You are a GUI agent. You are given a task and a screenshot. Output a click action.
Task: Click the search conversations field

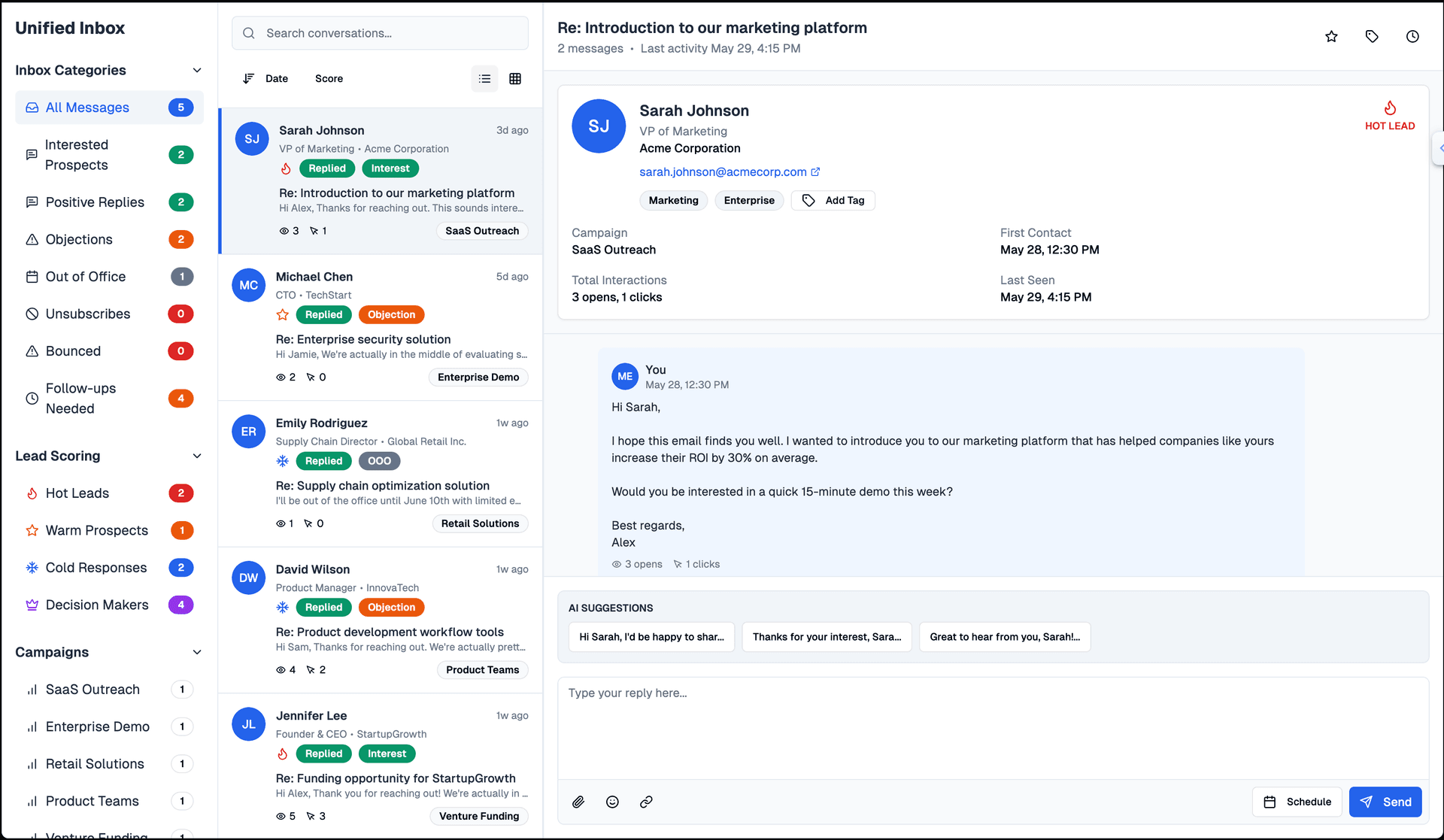pyautogui.click(x=380, y=33)
